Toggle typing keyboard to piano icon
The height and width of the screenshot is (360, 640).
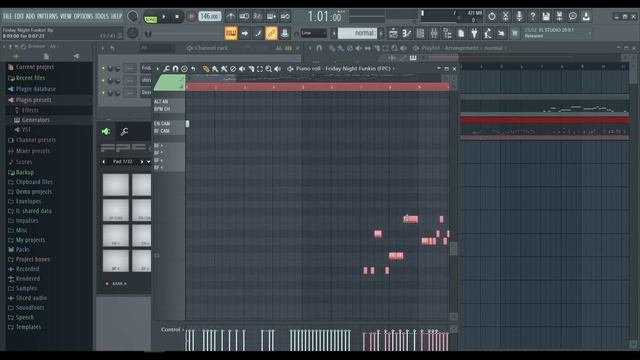click(x=231, y=33)
